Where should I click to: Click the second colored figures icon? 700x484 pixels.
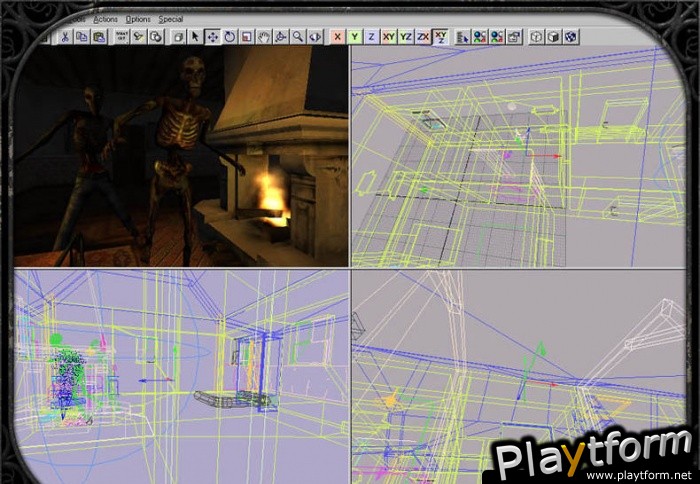(x=497, y=37)
